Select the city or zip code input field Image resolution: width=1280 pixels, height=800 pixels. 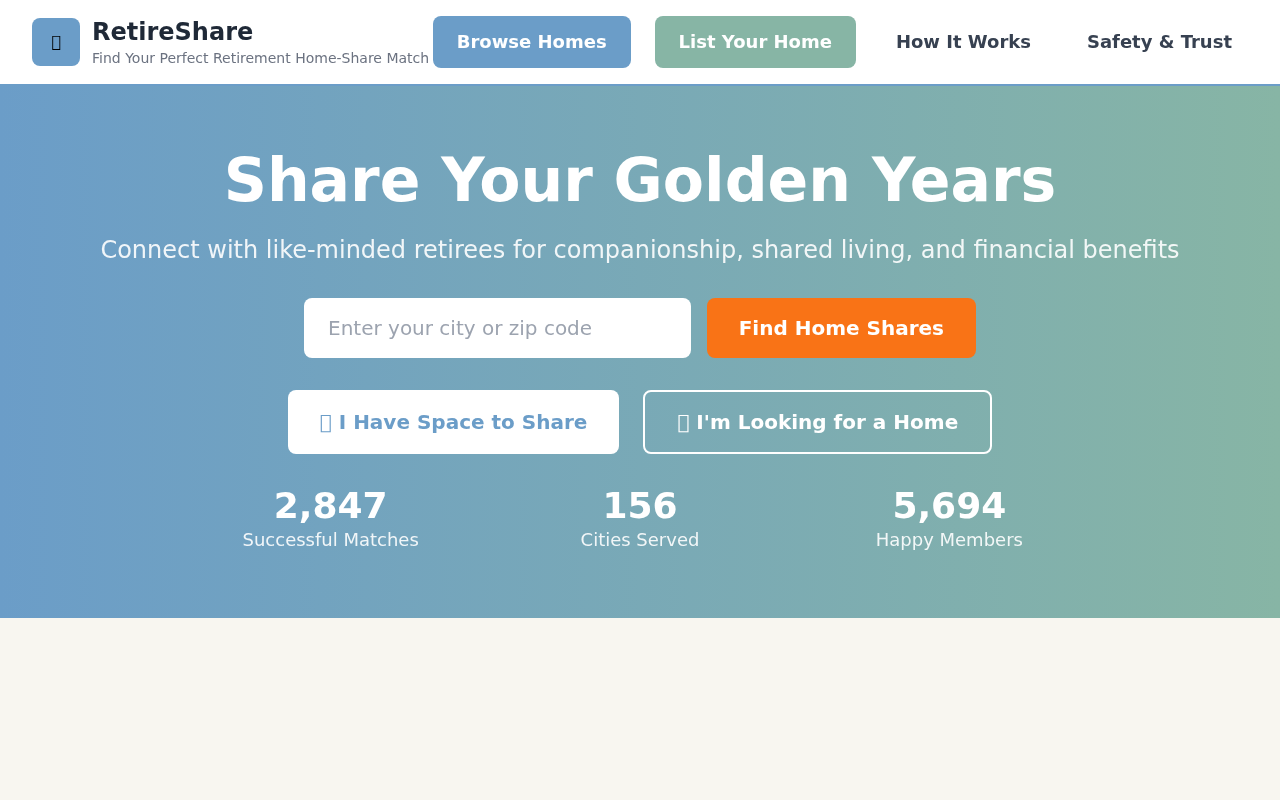497,328
